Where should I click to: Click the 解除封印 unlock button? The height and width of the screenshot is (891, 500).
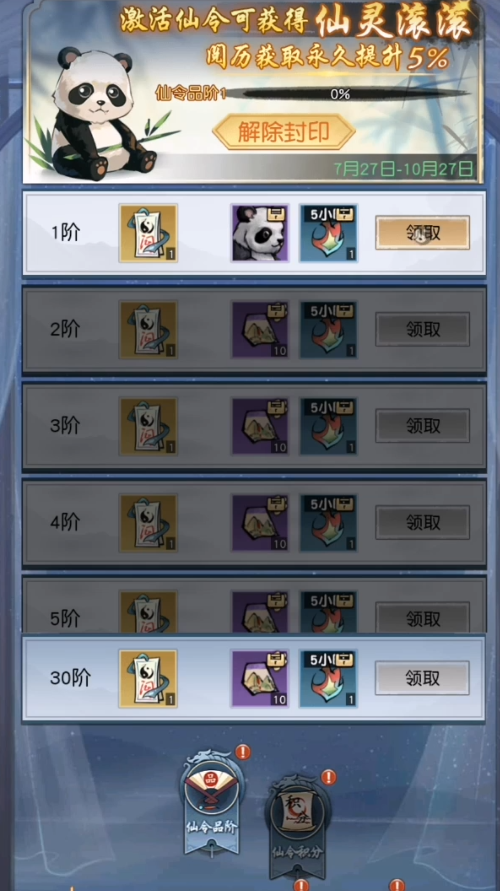coord(284,132)
